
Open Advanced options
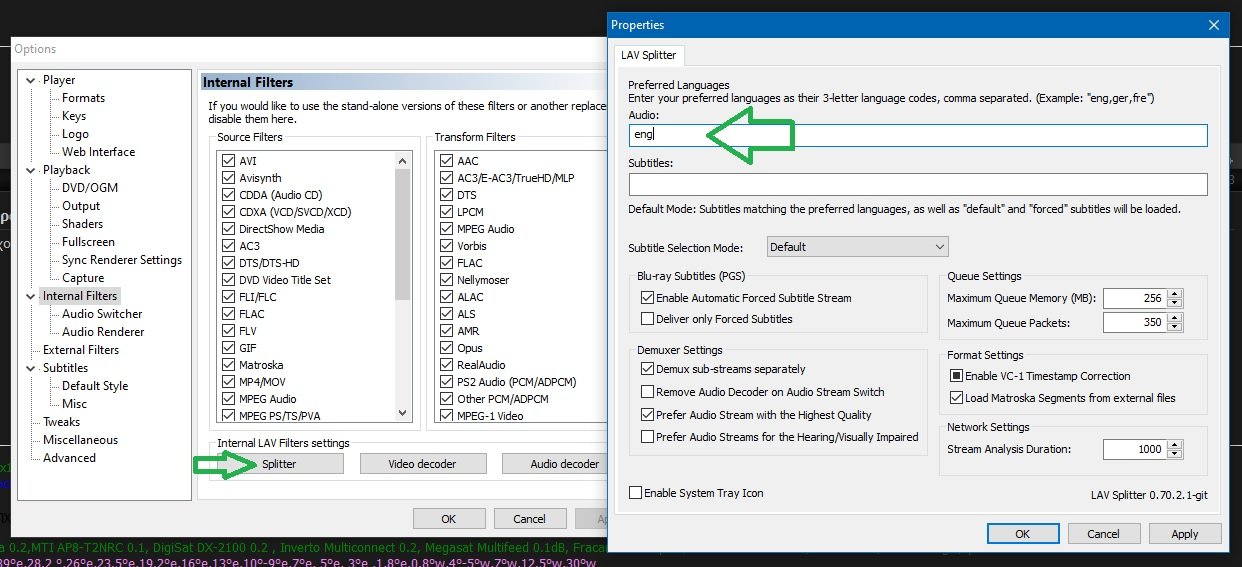click(x=69, y=458)
